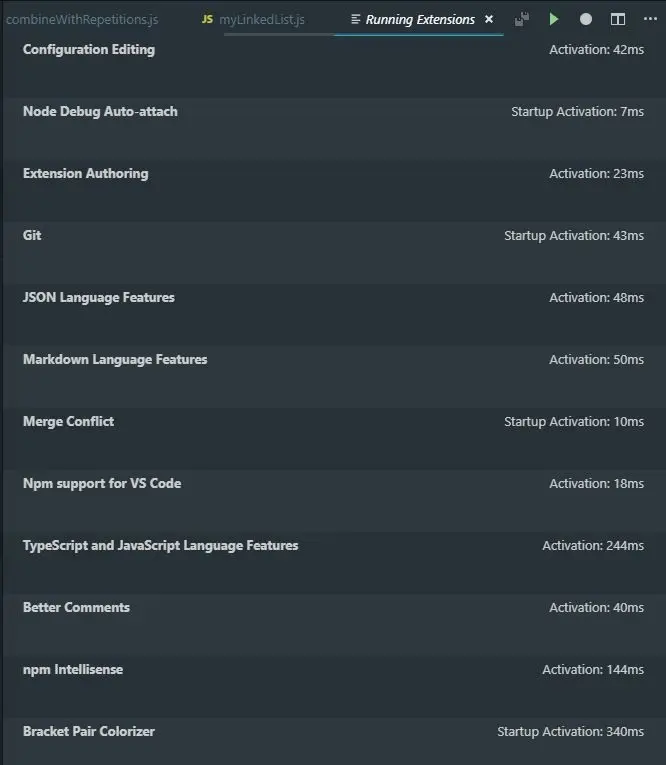The height and width of the screenshot is (765, 666).
Task: Select the Node Debug Auto-attach extension
Action: click(x=334, y=129)
